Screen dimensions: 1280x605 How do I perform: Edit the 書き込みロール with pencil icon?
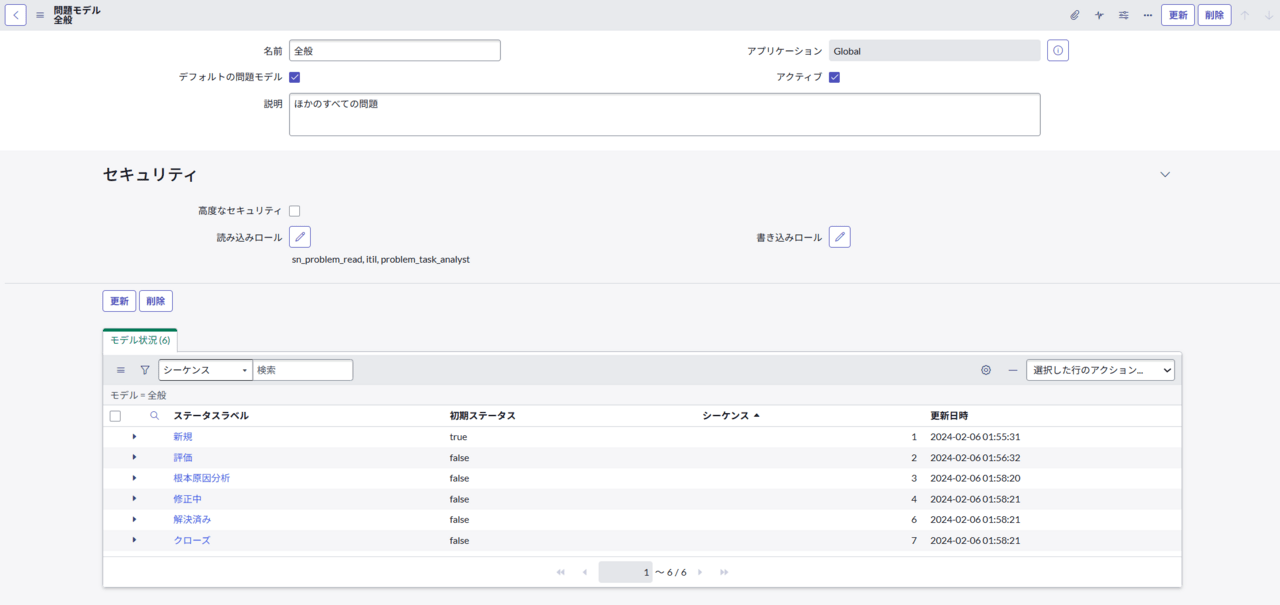[840, 237]
